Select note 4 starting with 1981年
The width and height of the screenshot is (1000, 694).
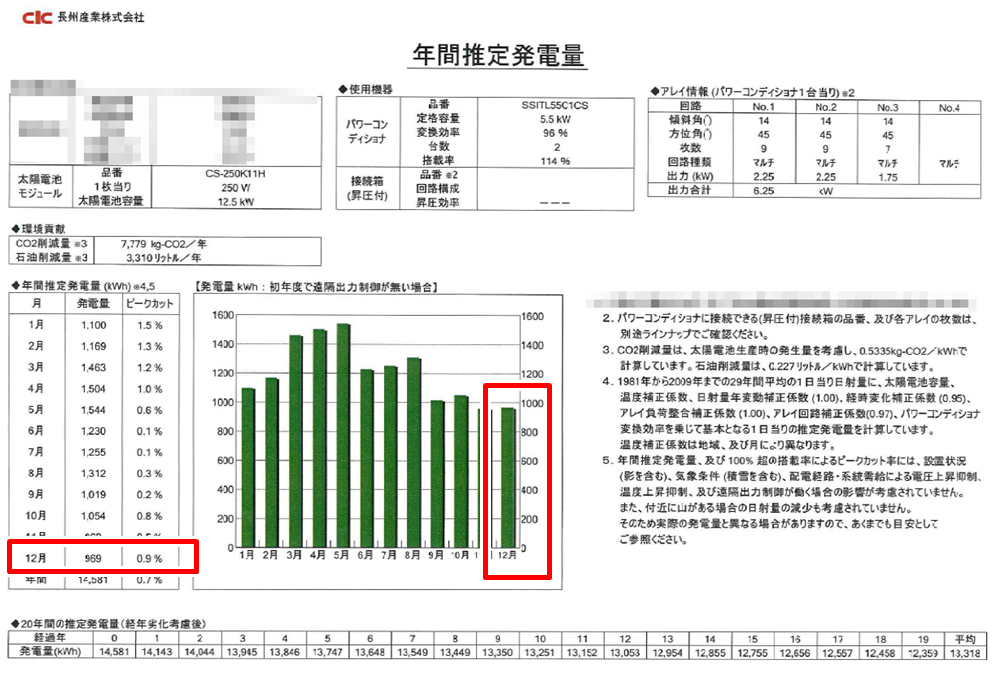(791, 413)
